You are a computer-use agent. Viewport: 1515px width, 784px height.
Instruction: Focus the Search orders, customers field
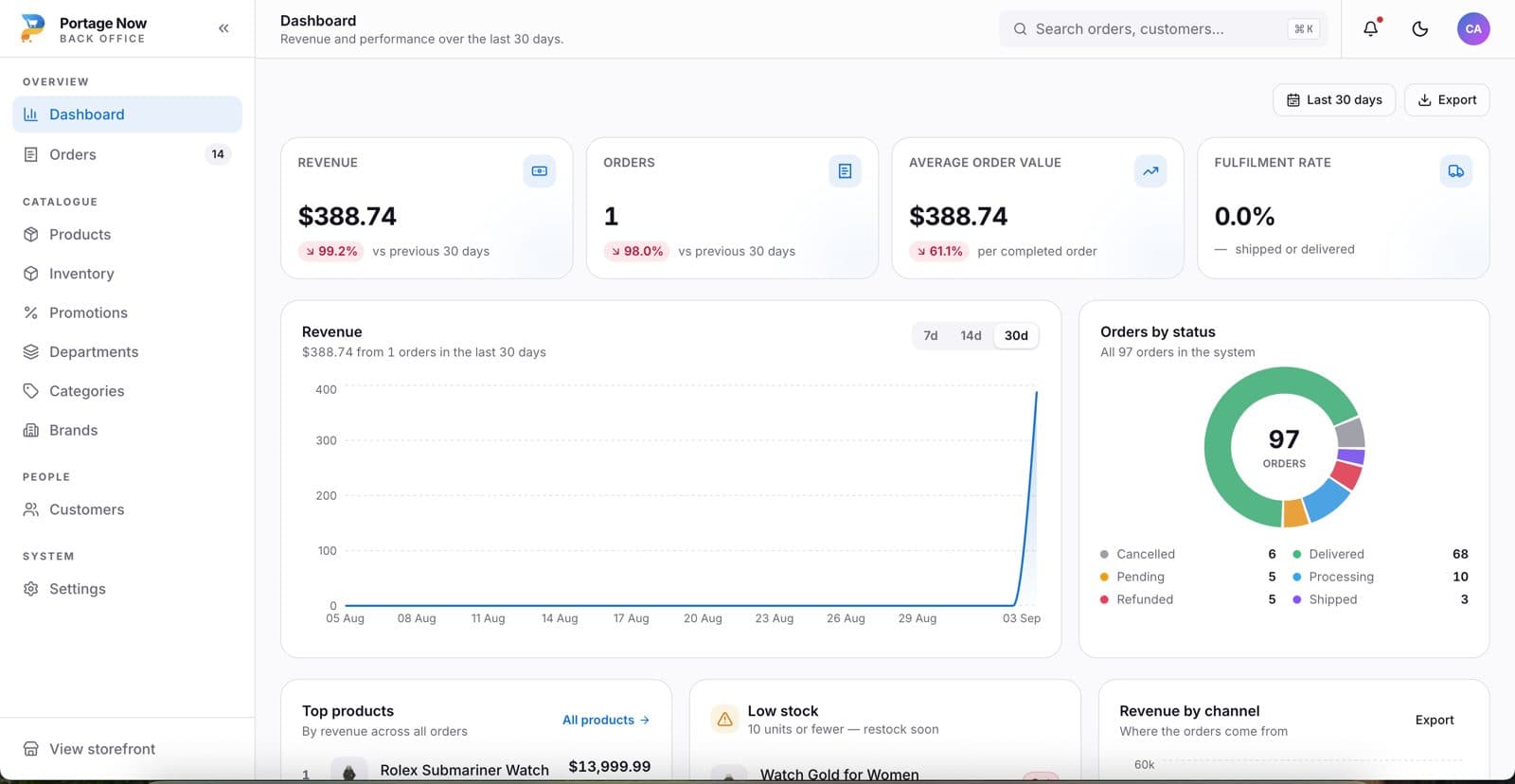pos(1164,29)
